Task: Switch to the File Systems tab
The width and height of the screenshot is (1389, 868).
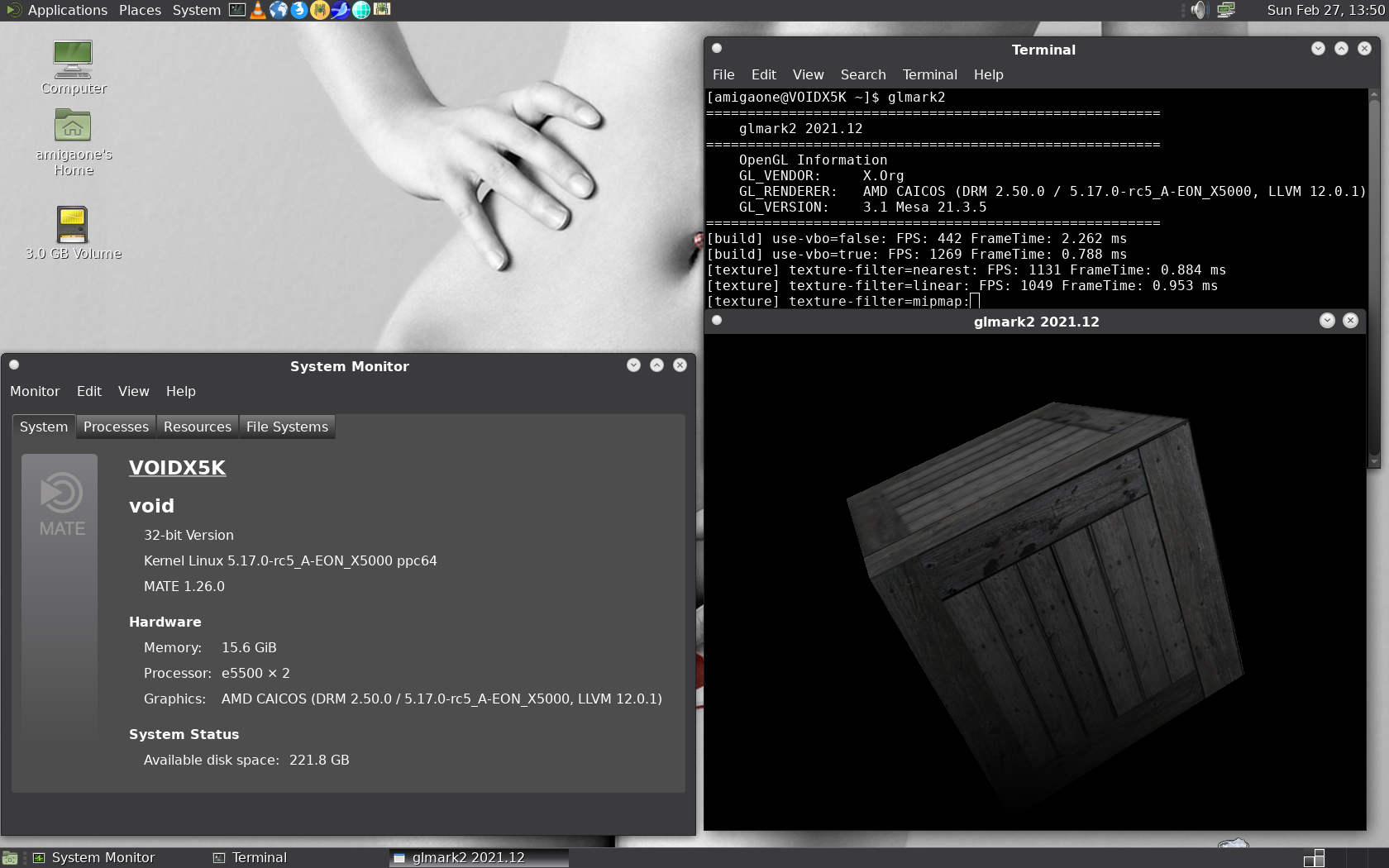Action: click(287, 427)
